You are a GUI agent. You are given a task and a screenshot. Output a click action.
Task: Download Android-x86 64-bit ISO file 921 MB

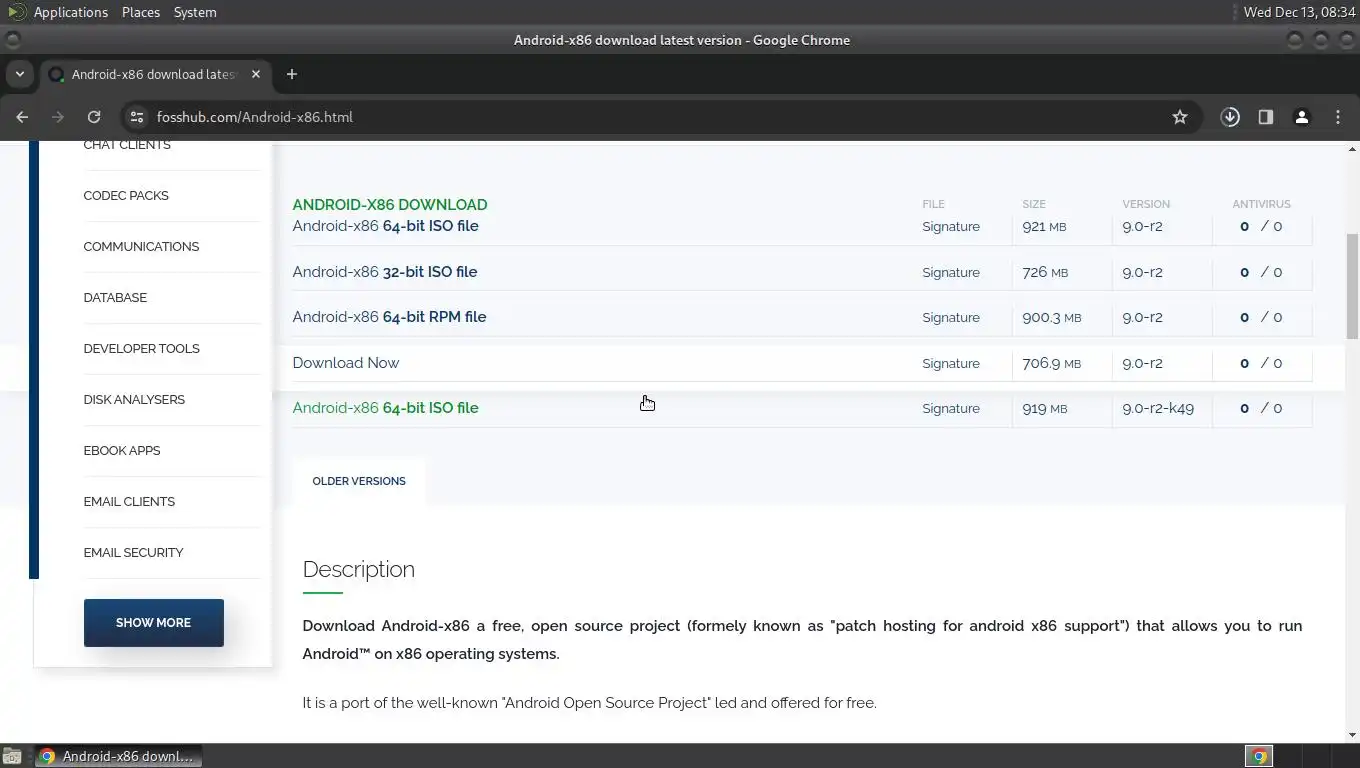point(385,226)
